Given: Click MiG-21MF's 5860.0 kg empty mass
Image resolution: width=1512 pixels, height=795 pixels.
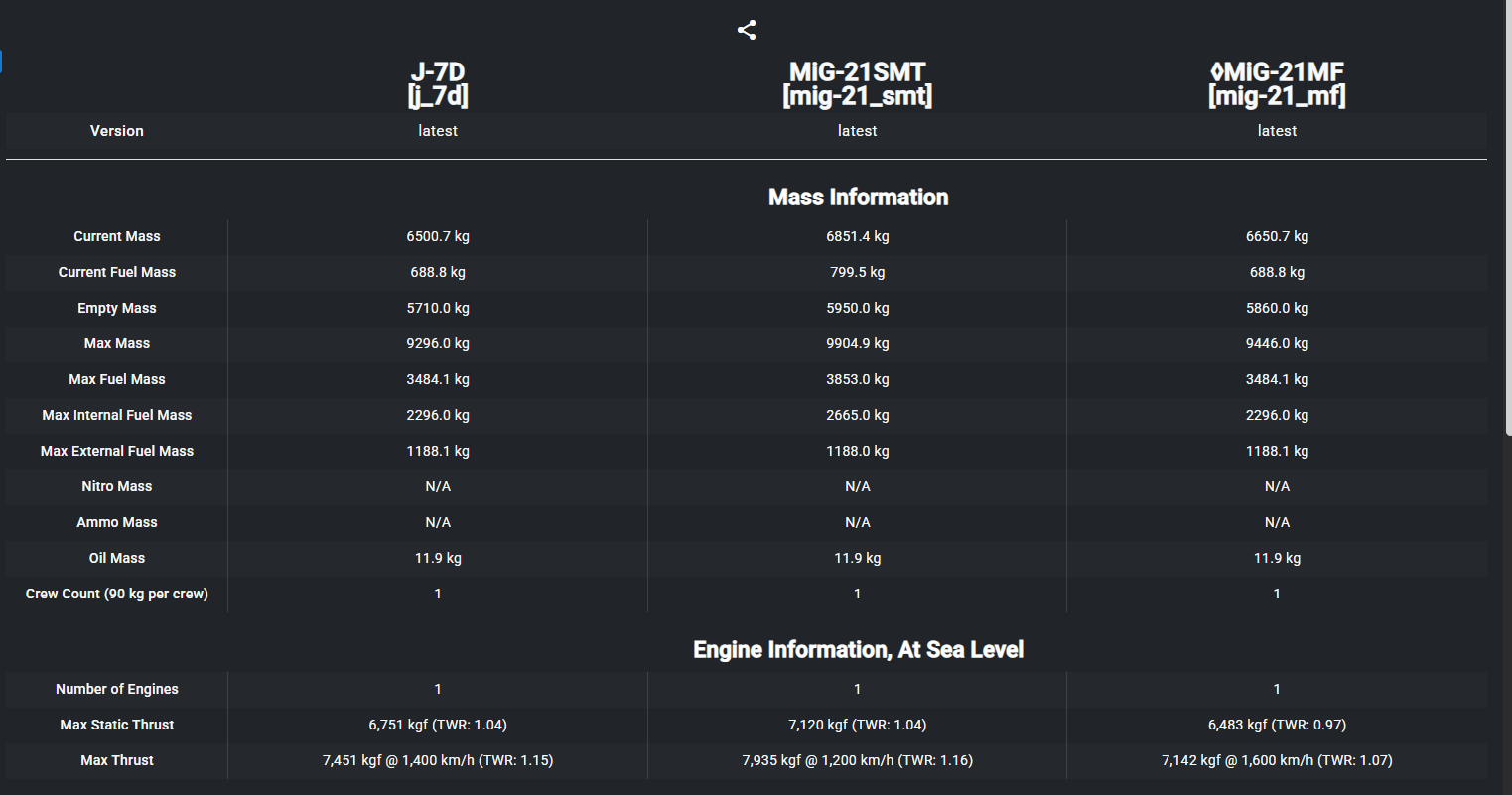Looking at the screenshot, I should click(x=1277, y=308).
